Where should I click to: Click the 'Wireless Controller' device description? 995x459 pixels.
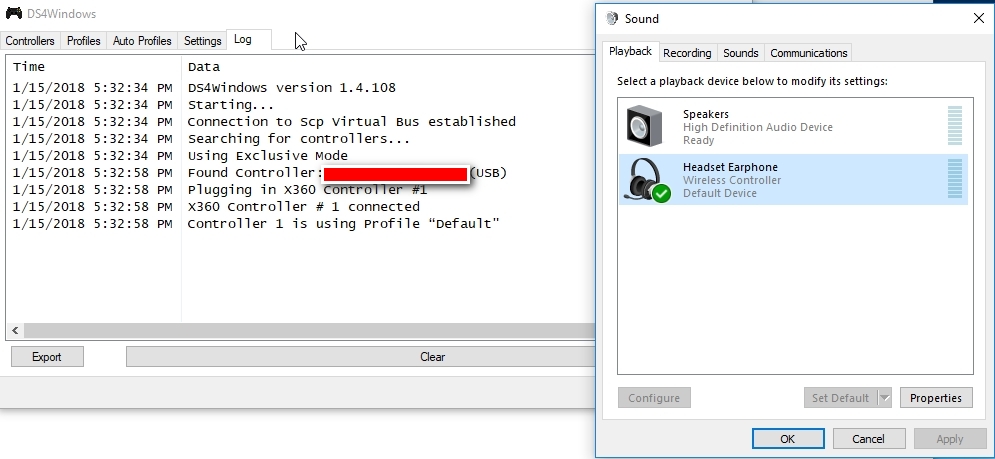(732, 180)
